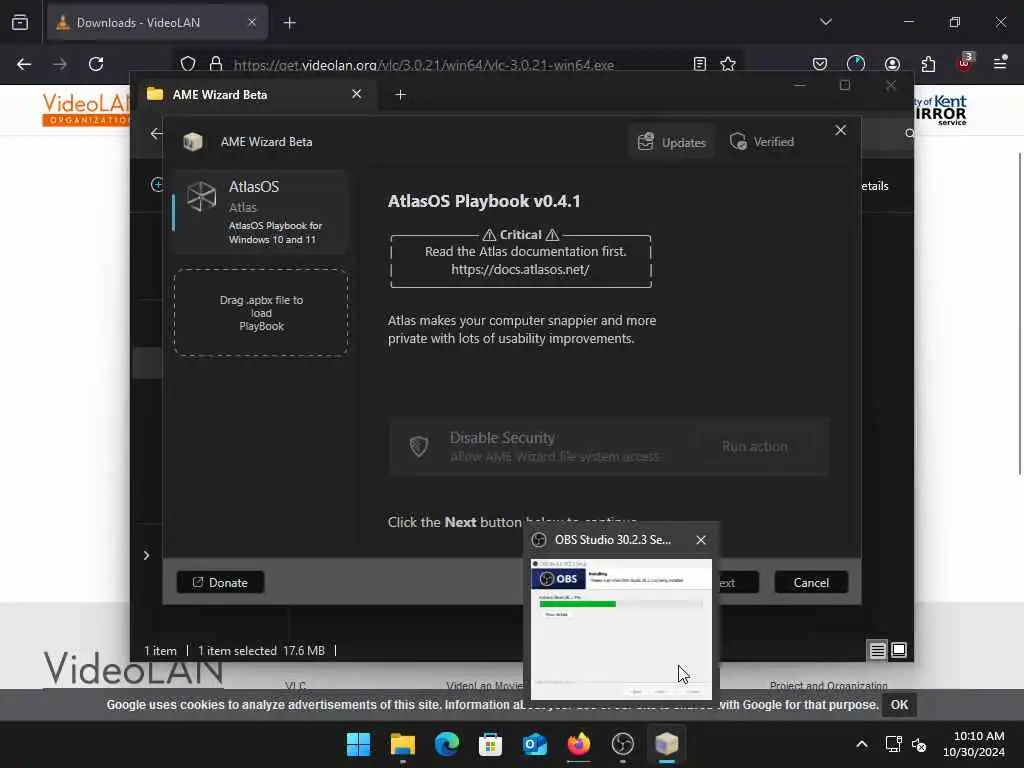This screenshot has height=768, width=1024.
Task: Click the VideoLAN URL address bar
Action: (x=423, y=65)
